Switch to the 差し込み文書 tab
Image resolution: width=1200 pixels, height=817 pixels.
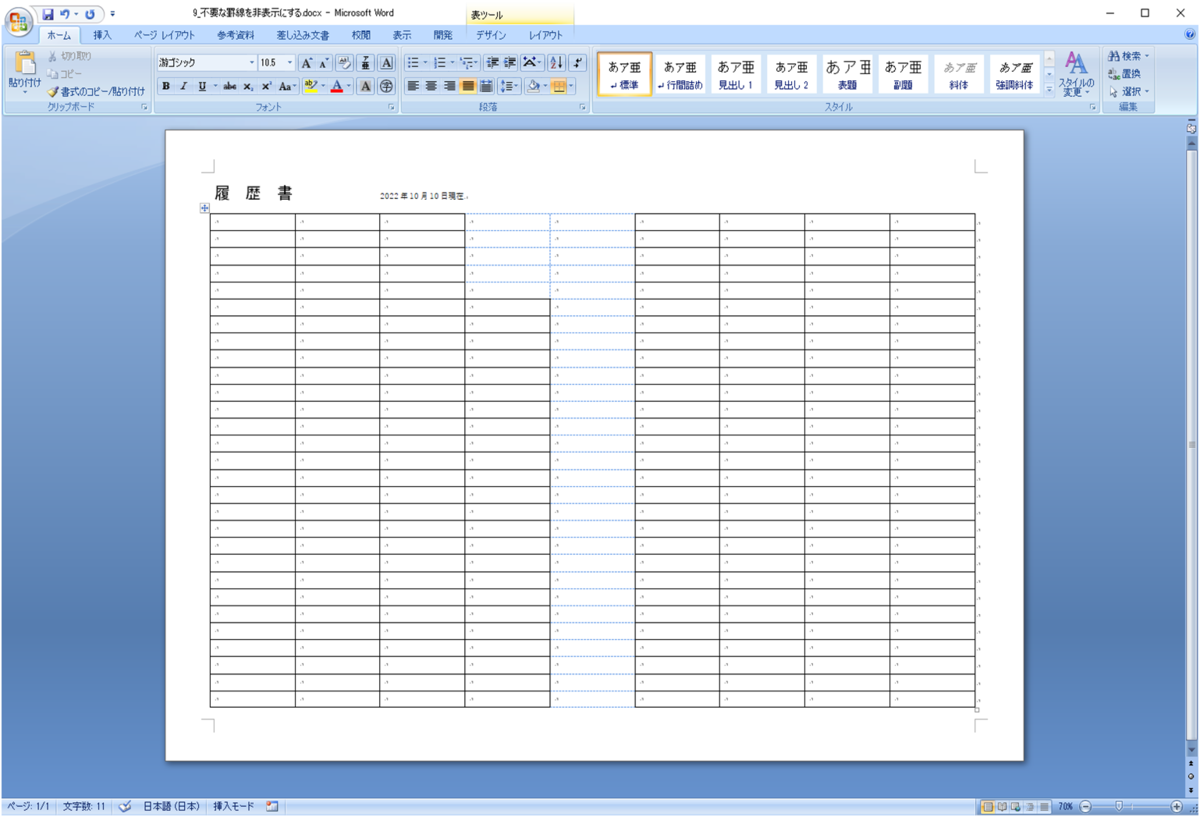click(x=303, y=35)
